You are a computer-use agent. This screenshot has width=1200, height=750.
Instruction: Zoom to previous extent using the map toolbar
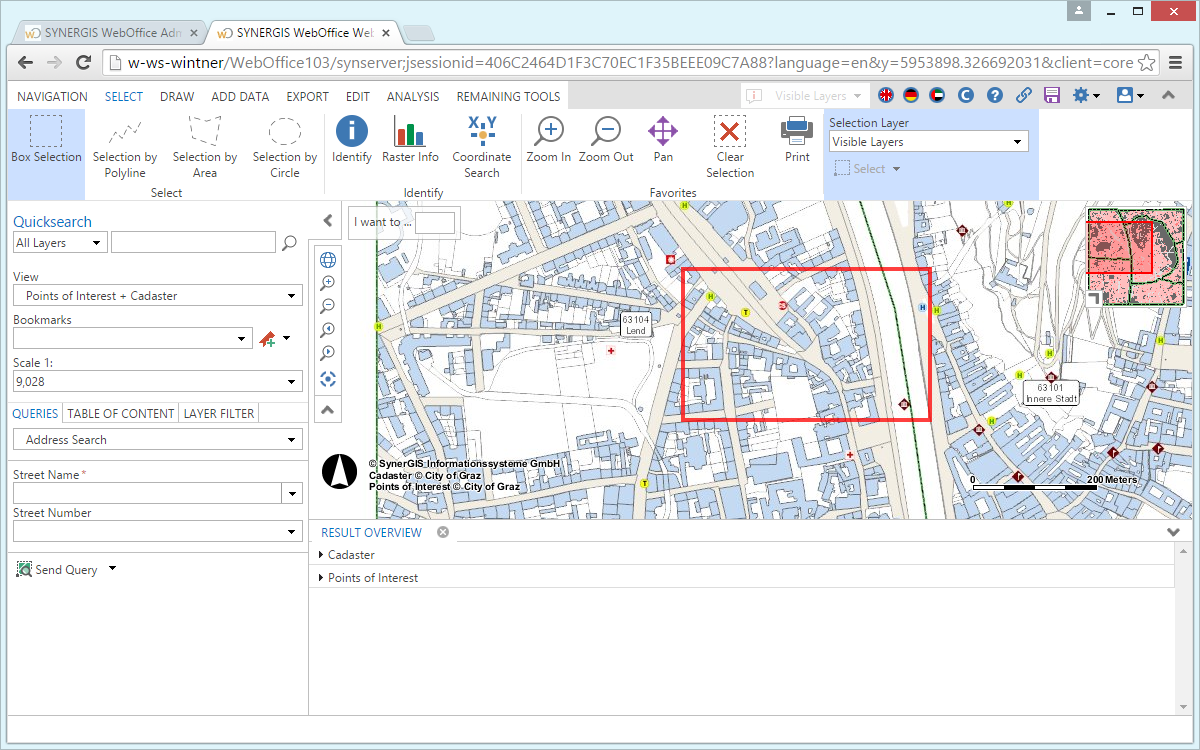click(328, 330)
